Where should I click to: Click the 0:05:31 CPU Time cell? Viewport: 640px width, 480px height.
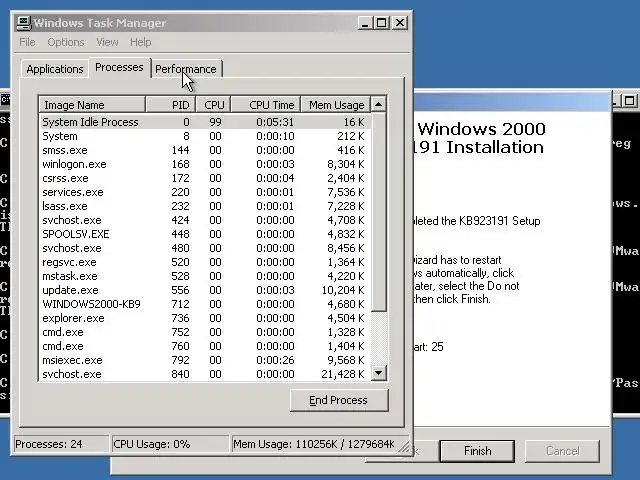pos(275,122)
